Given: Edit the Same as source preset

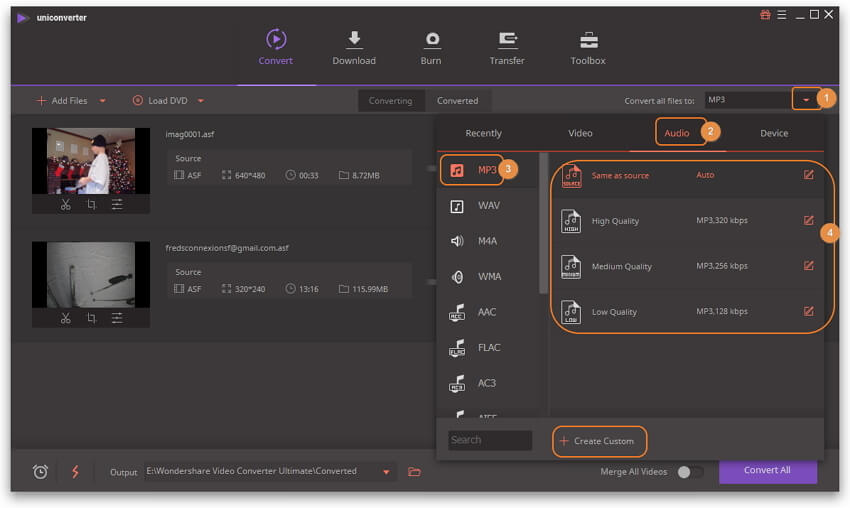Looking at the screenshot, I should 808,175.
